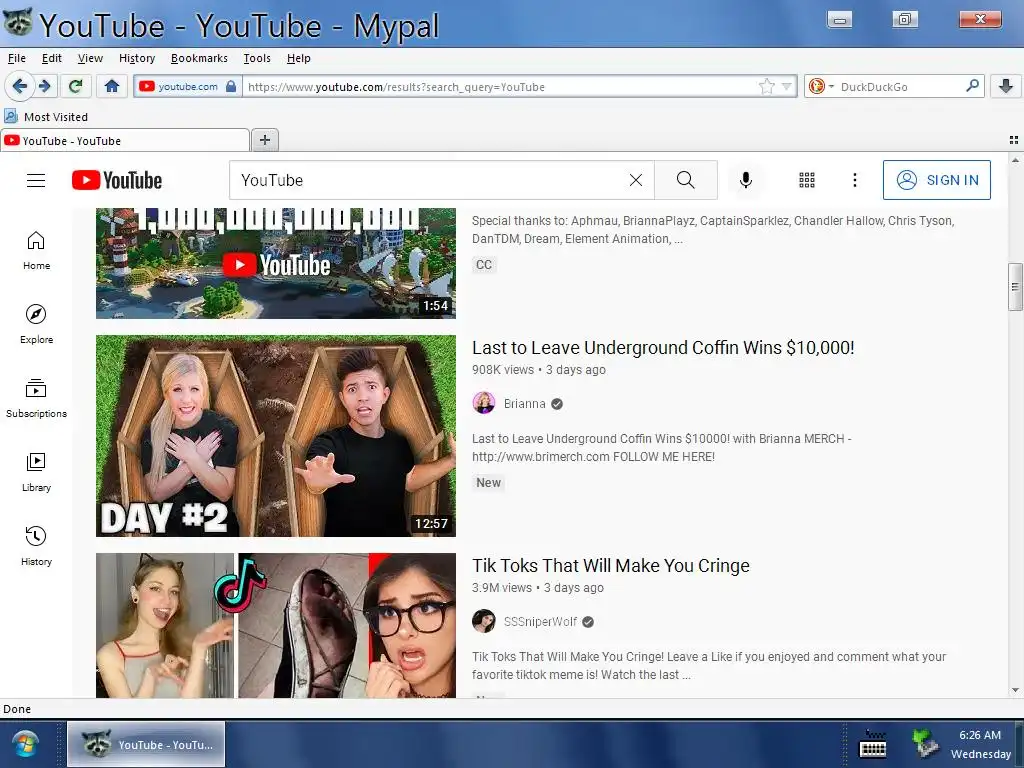This screenshot has width=1024, height=768.
Task: Click the coffin video description mentioning brimerch.com
Action: (662, 447)
